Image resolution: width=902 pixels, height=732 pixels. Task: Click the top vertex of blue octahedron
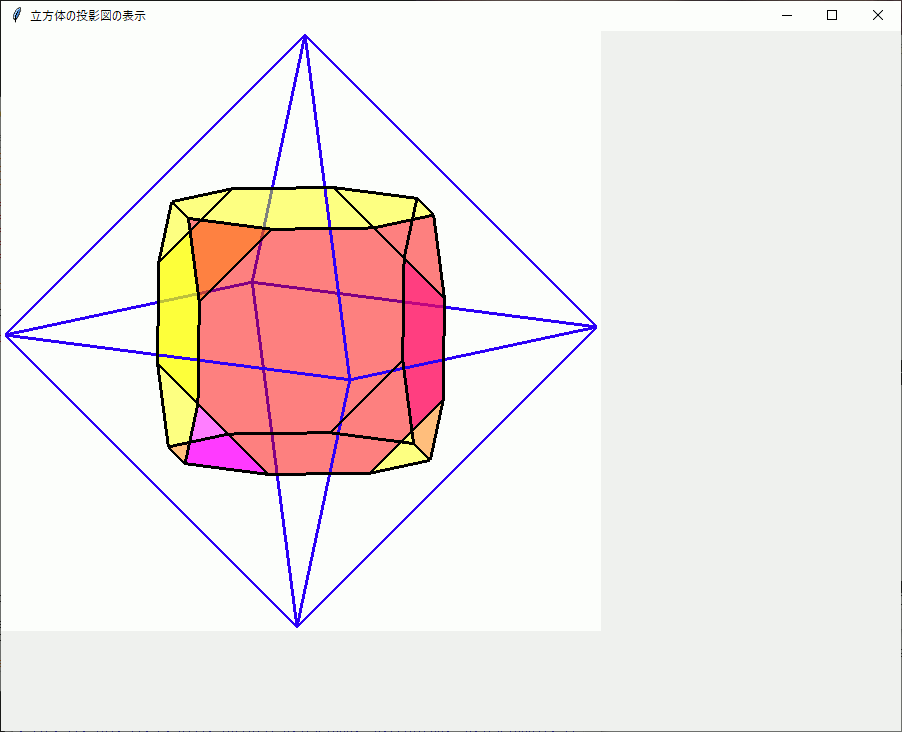[305, 36]
